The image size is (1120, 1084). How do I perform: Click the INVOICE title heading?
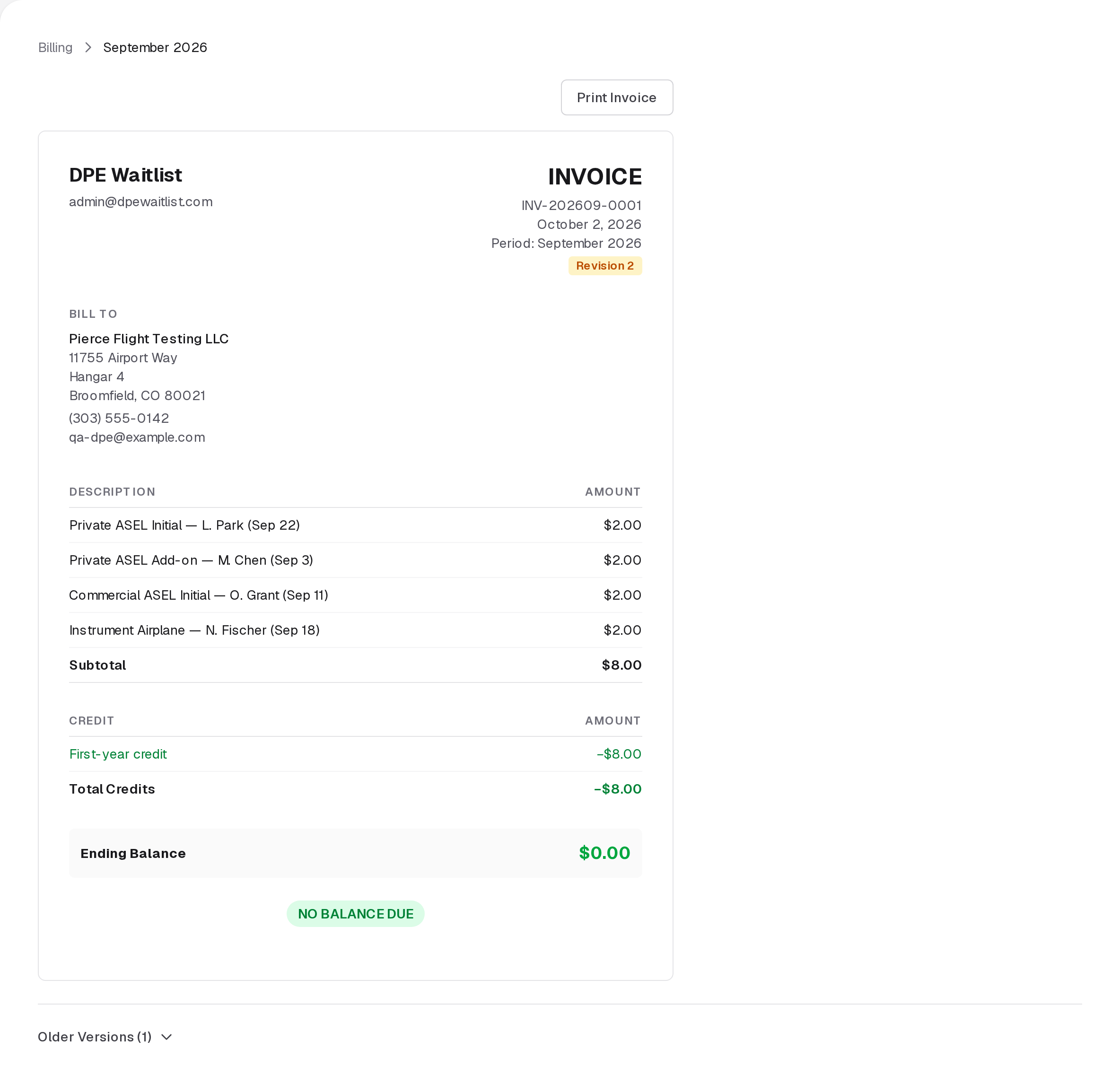click(x=595, y=176)
